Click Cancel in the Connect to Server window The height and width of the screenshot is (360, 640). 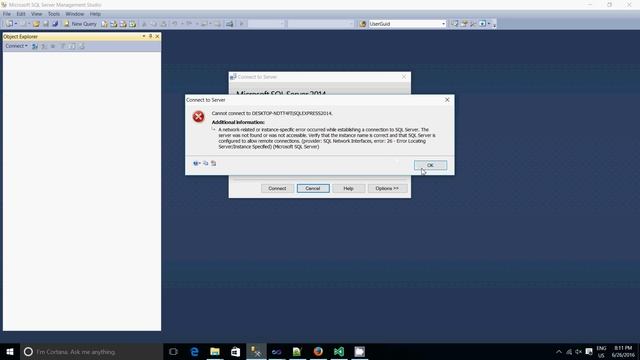(x=313, y=189)
